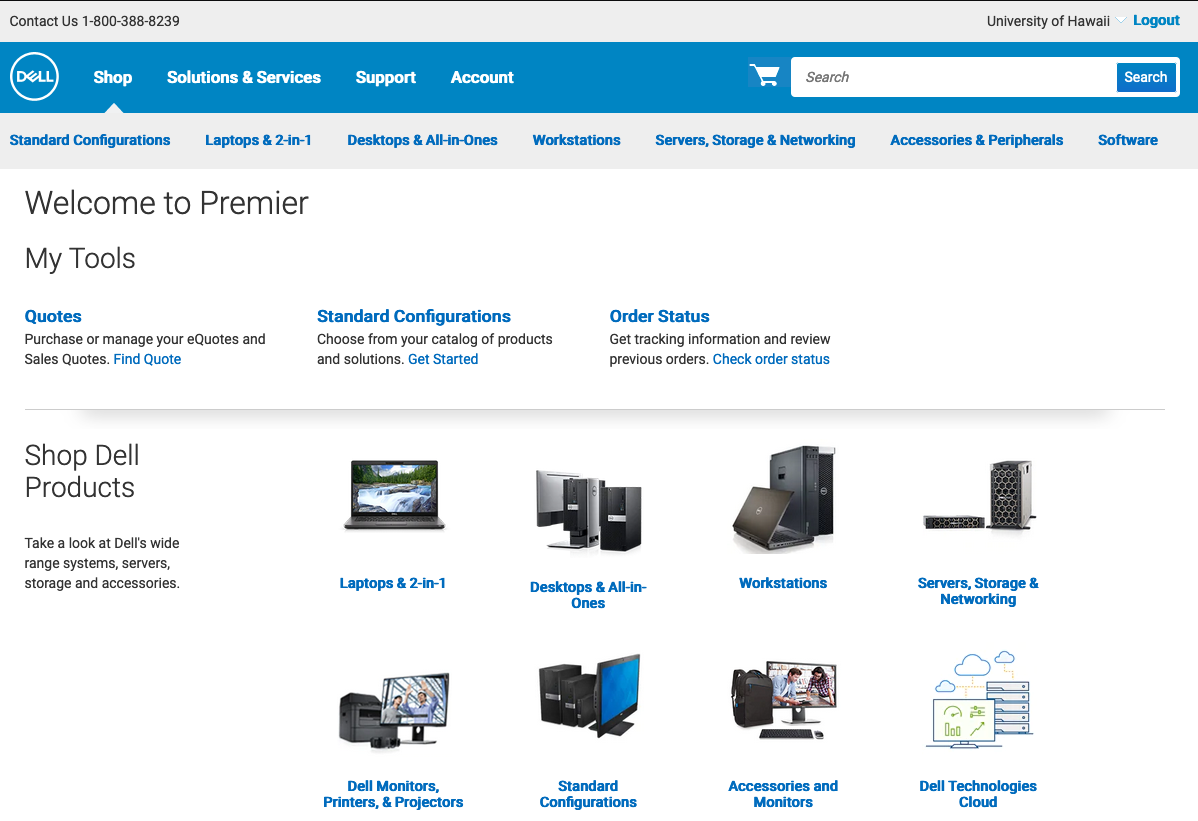The width and height of the screenshot is (1198, 821).
Task: Click the Workstations product image
Action: [783, 499]
